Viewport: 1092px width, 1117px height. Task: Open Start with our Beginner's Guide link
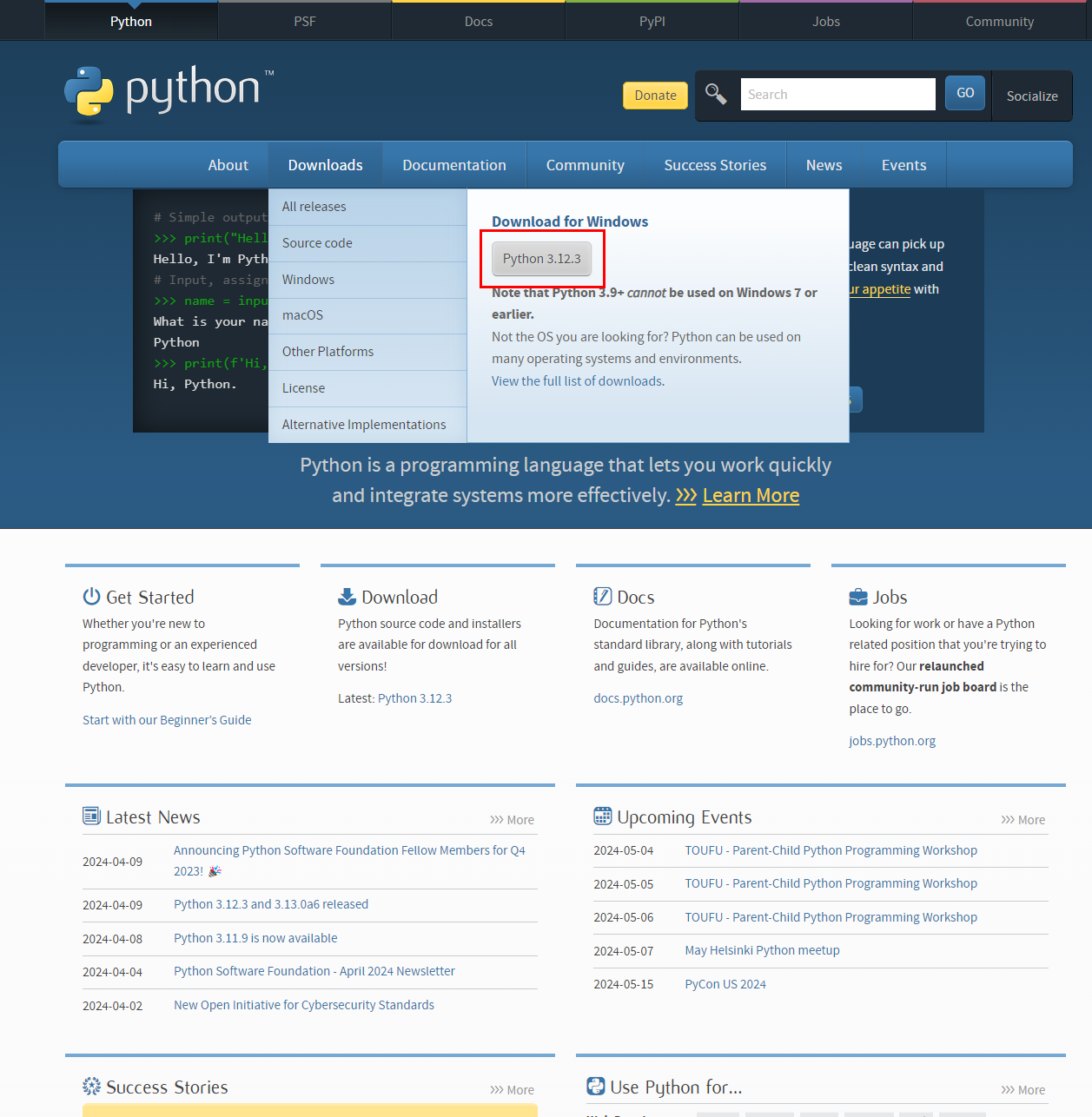point(167,720)
